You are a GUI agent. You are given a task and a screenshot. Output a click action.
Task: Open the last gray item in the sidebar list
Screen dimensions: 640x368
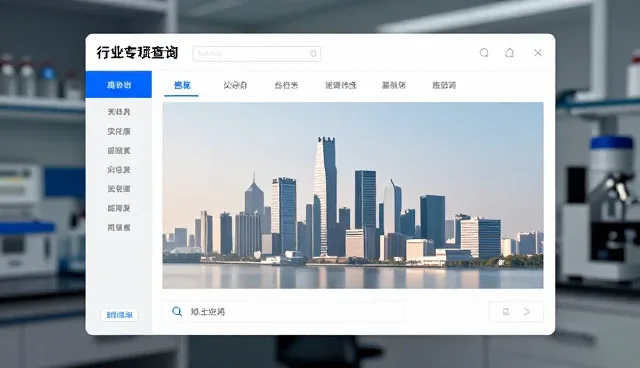[x=119, y=227]
